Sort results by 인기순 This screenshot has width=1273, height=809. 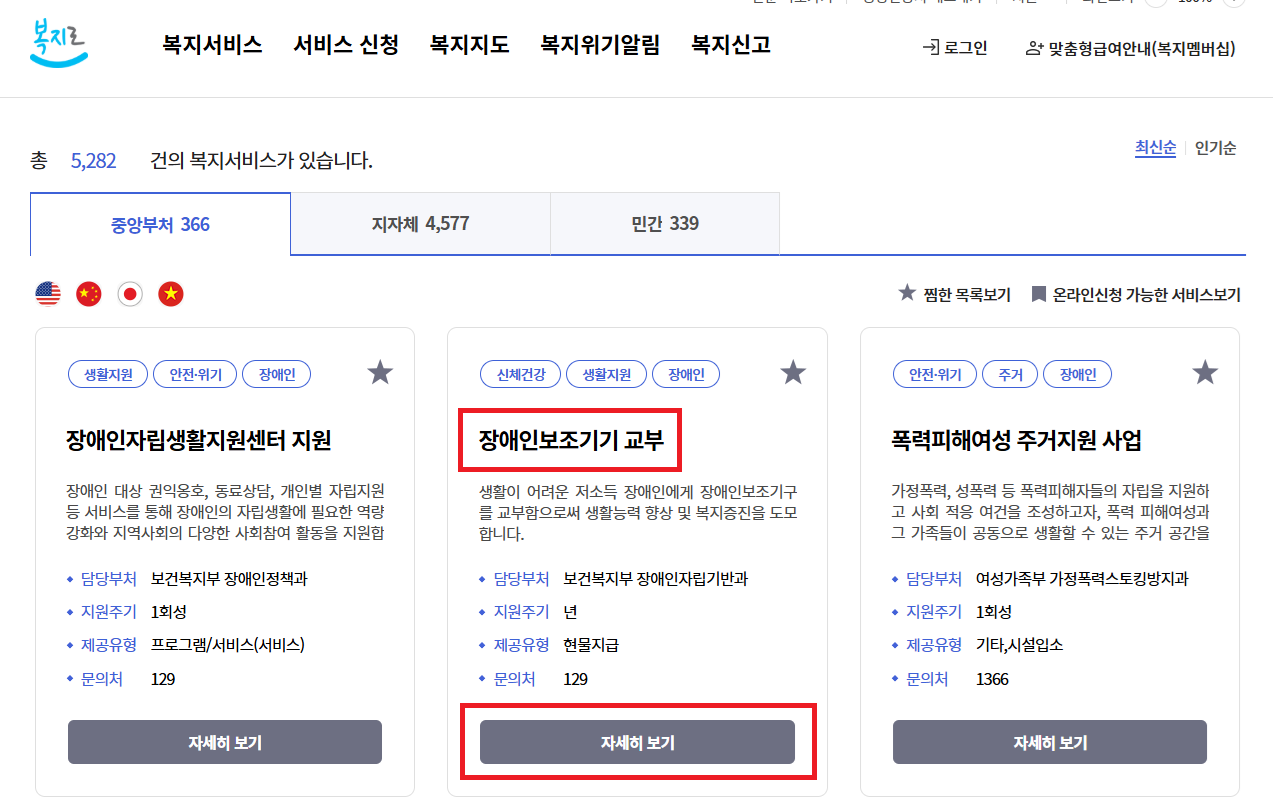(1215, 148)
